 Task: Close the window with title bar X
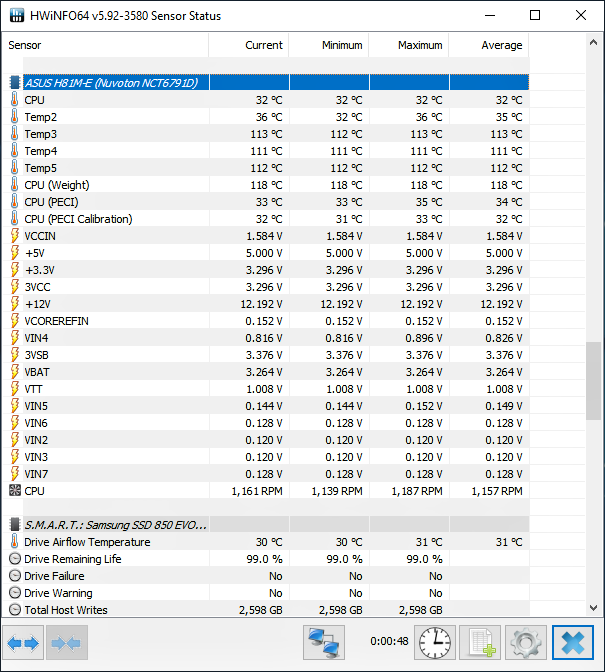(581, 15)
